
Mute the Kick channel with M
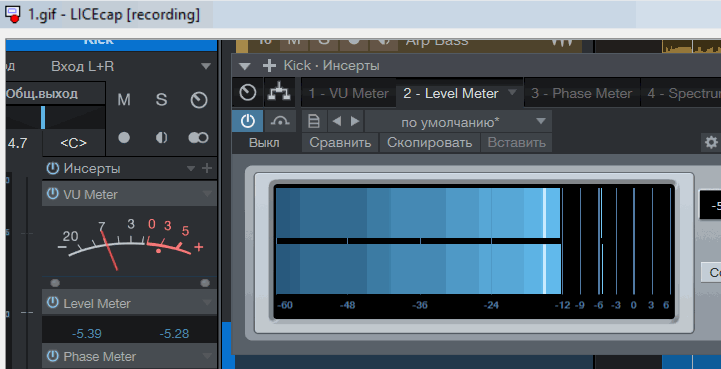124,100
